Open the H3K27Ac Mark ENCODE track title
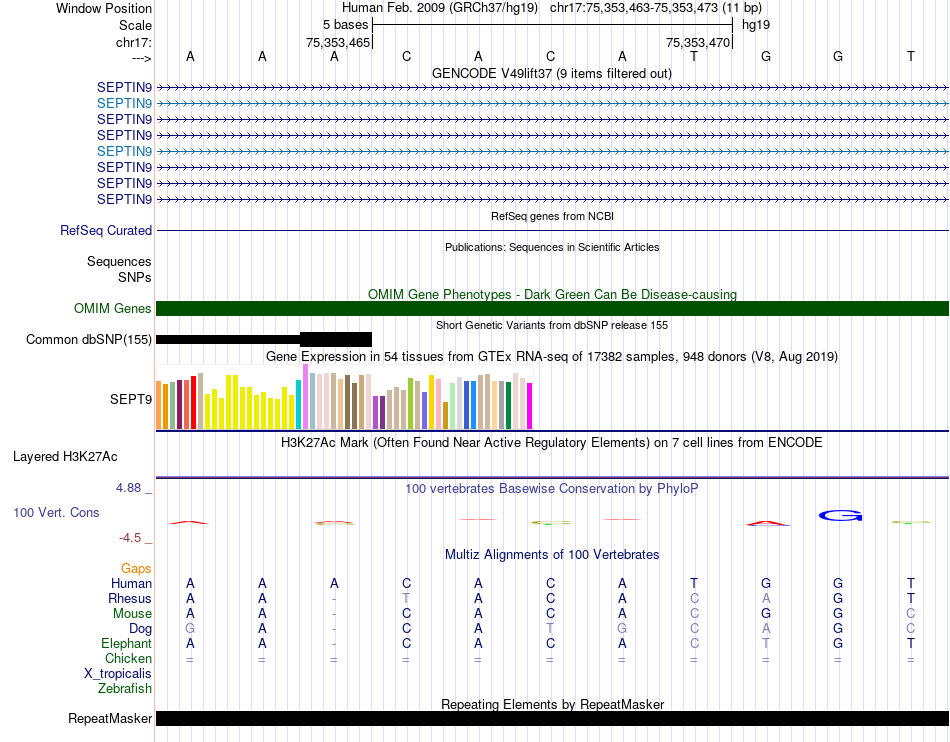950x742 pixels. click(x=551, y=442)
